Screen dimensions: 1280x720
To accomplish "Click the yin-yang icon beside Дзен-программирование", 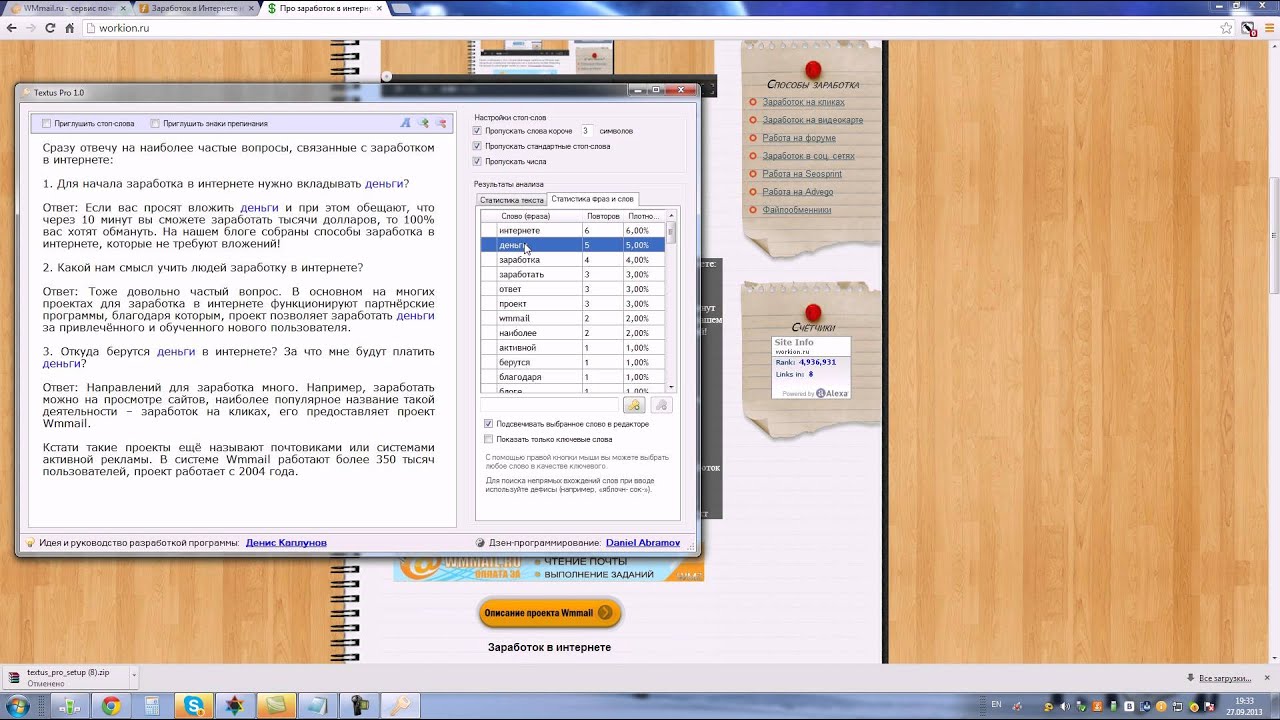I will pos(480,543).
